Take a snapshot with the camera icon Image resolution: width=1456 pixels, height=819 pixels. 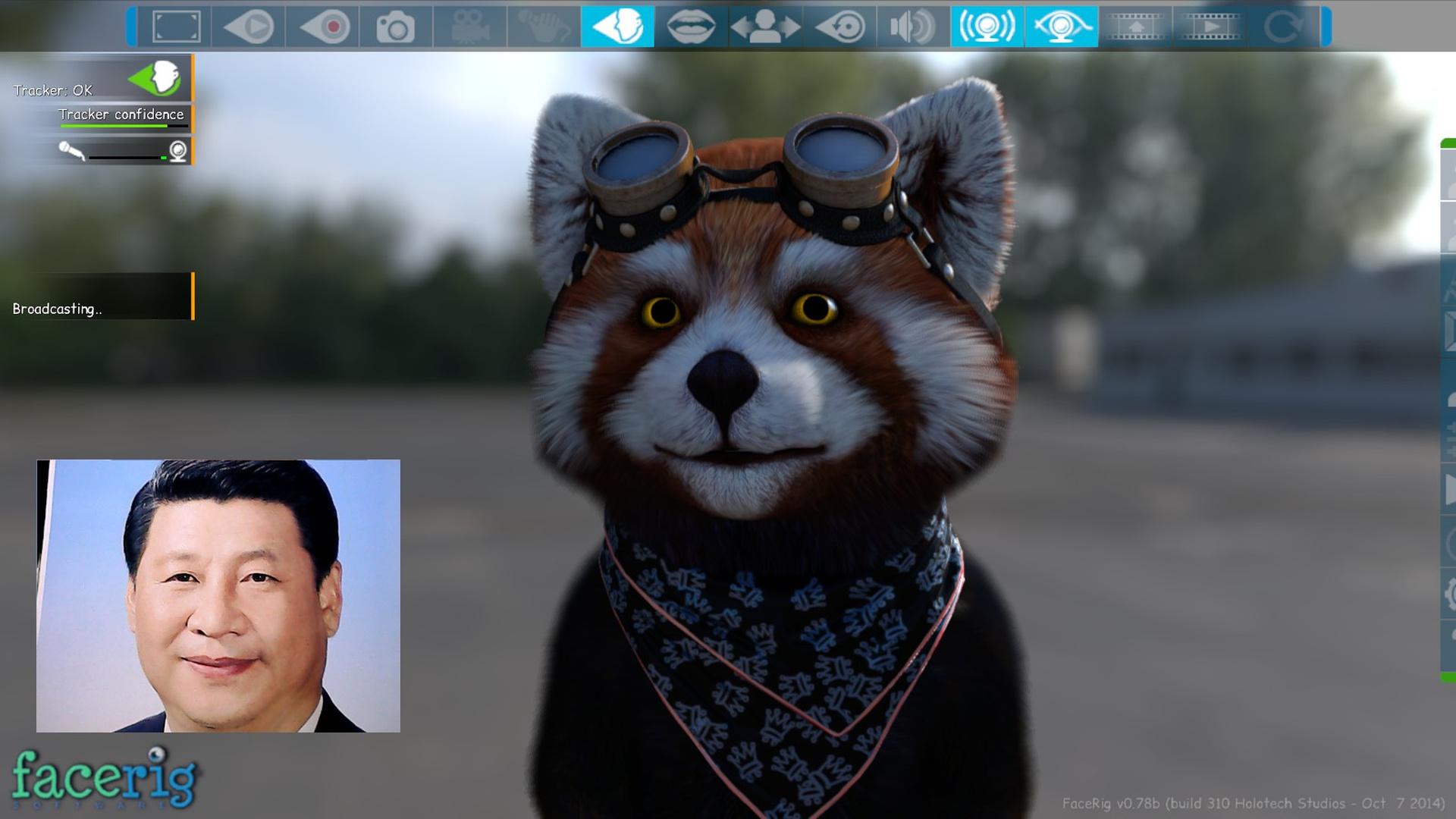click(x=395, y=27)
